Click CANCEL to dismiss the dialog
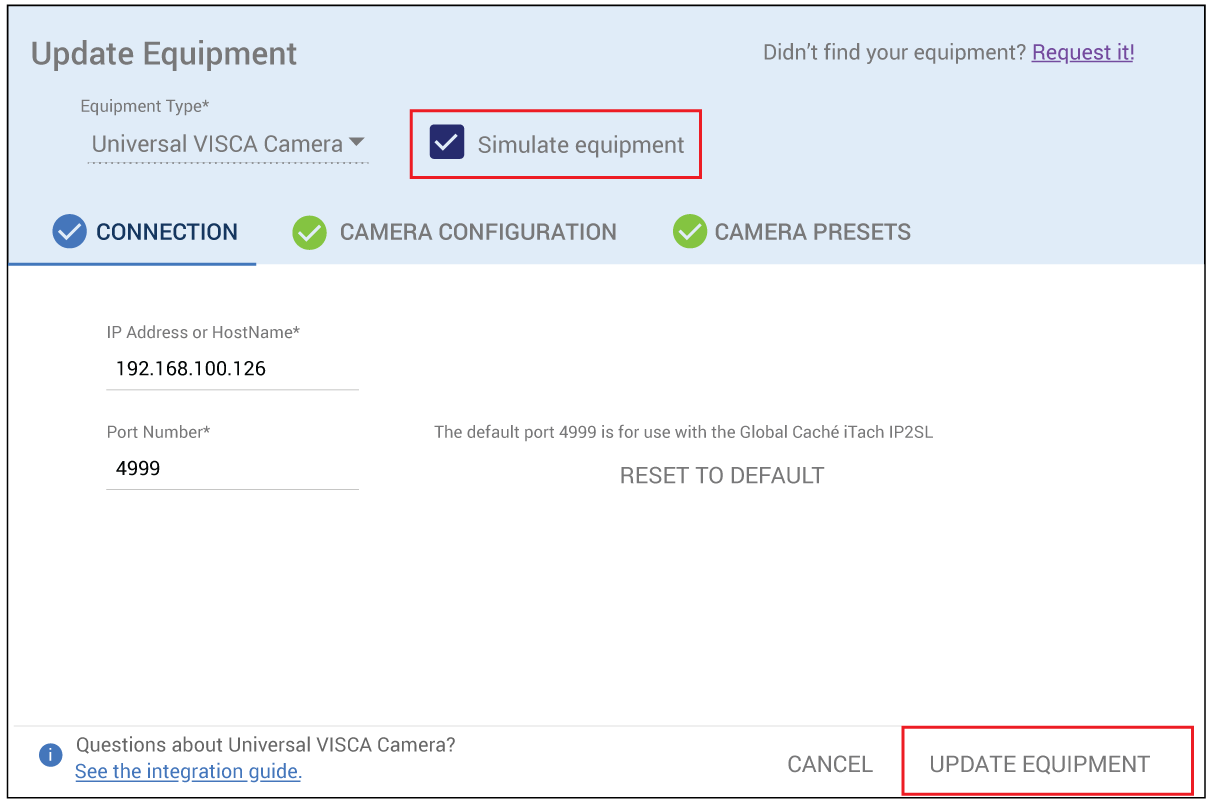Viewport: 1212px width, 802px height. click(x=830, y=764)
